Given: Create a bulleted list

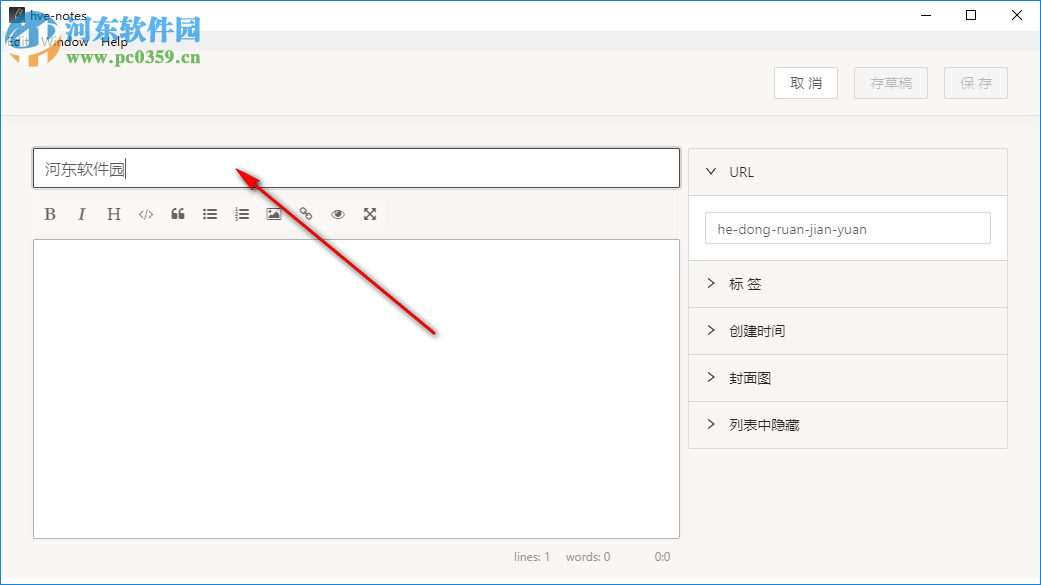Looking at the screenshot, I should (210, 214).
